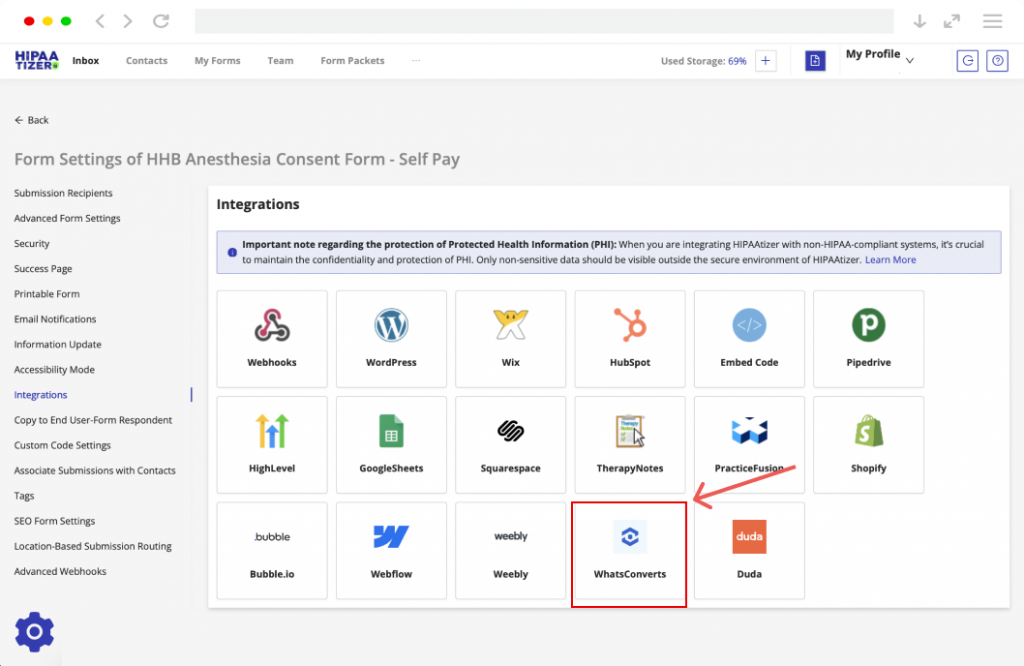Click the blue settings gear icon
Image resolution: width=1024 pixels, height=666 pixels.
point(35,632)
